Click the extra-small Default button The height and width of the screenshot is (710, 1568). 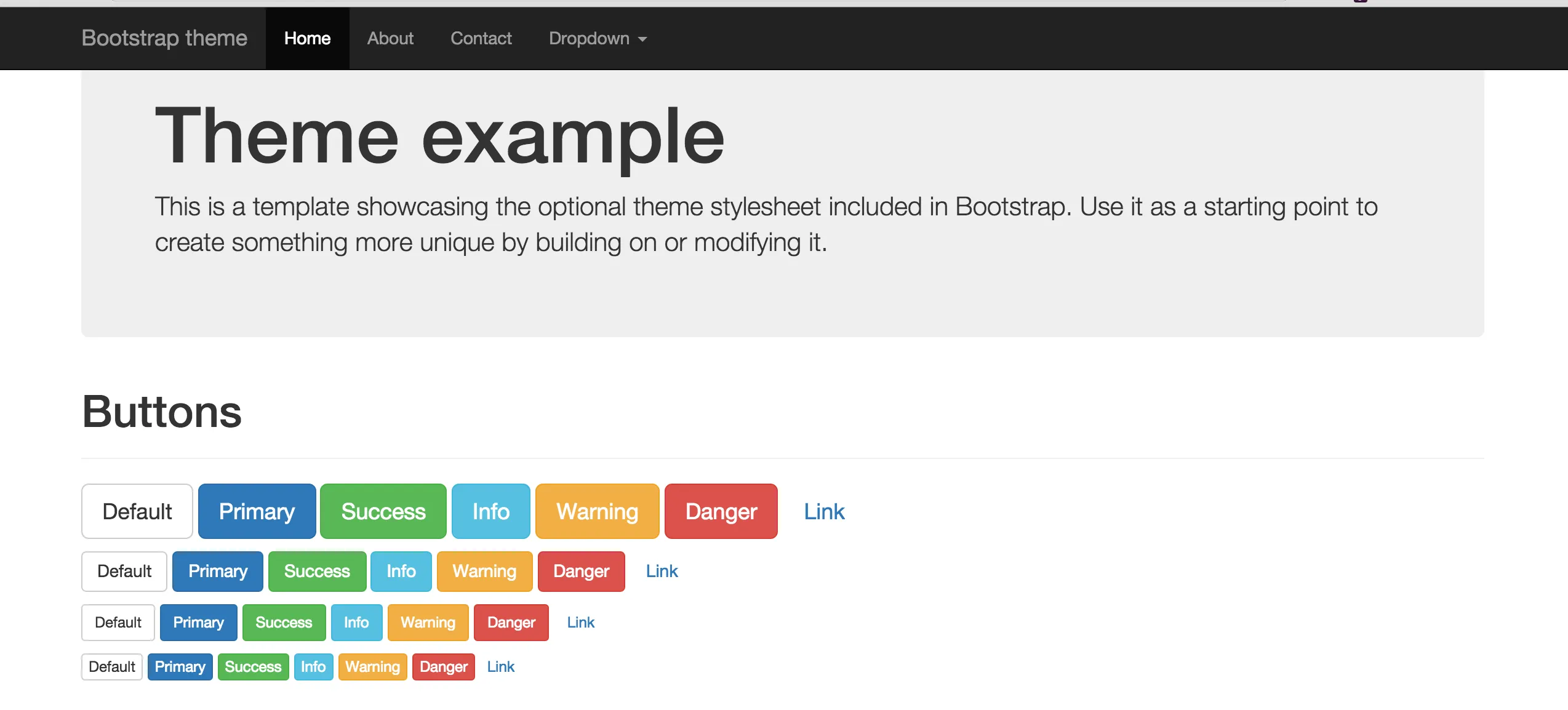(x=112, y=667)
